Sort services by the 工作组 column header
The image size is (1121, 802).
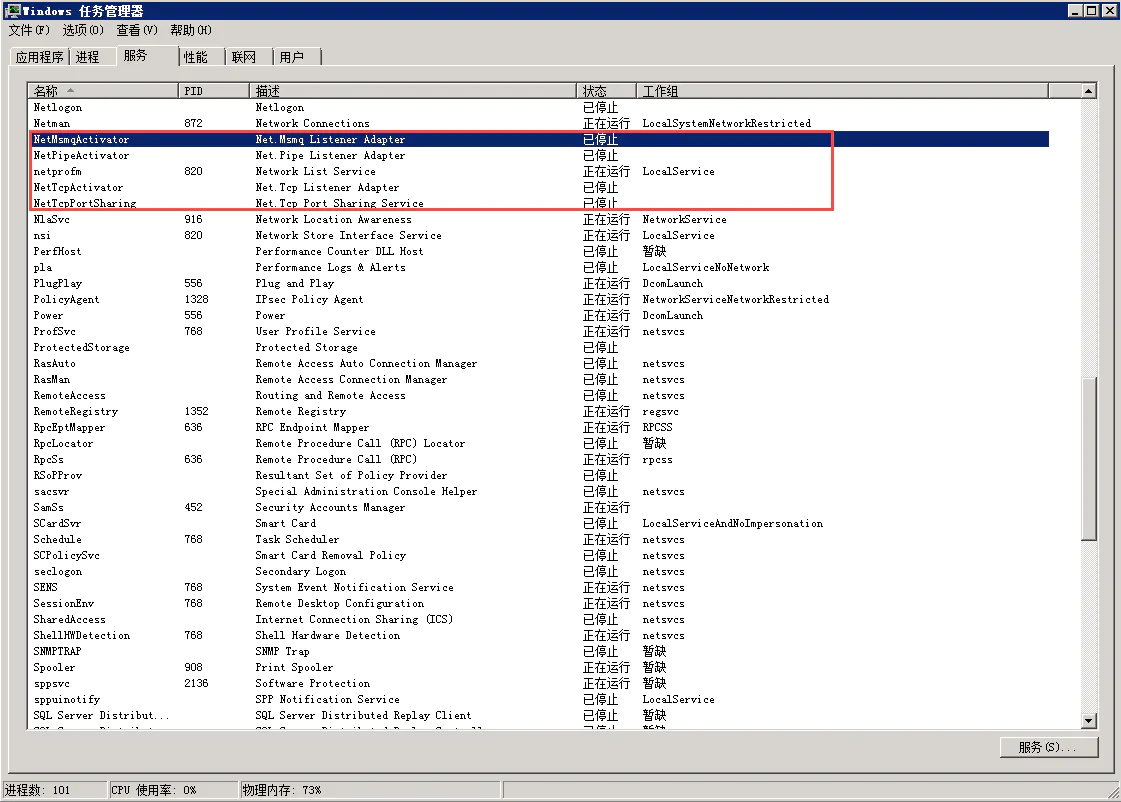click(x=842, y=91)
